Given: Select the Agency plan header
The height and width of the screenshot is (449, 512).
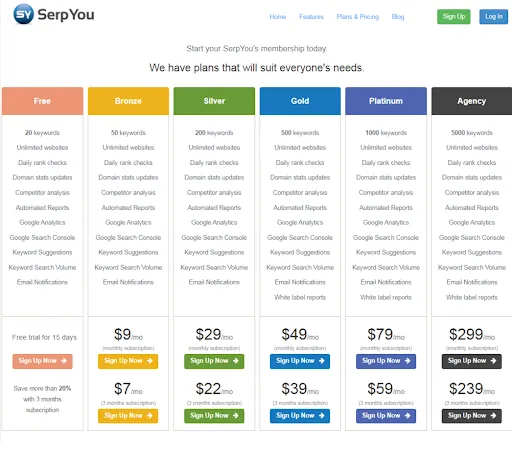Looking at the screenshot, I should [x=472, y=101].
